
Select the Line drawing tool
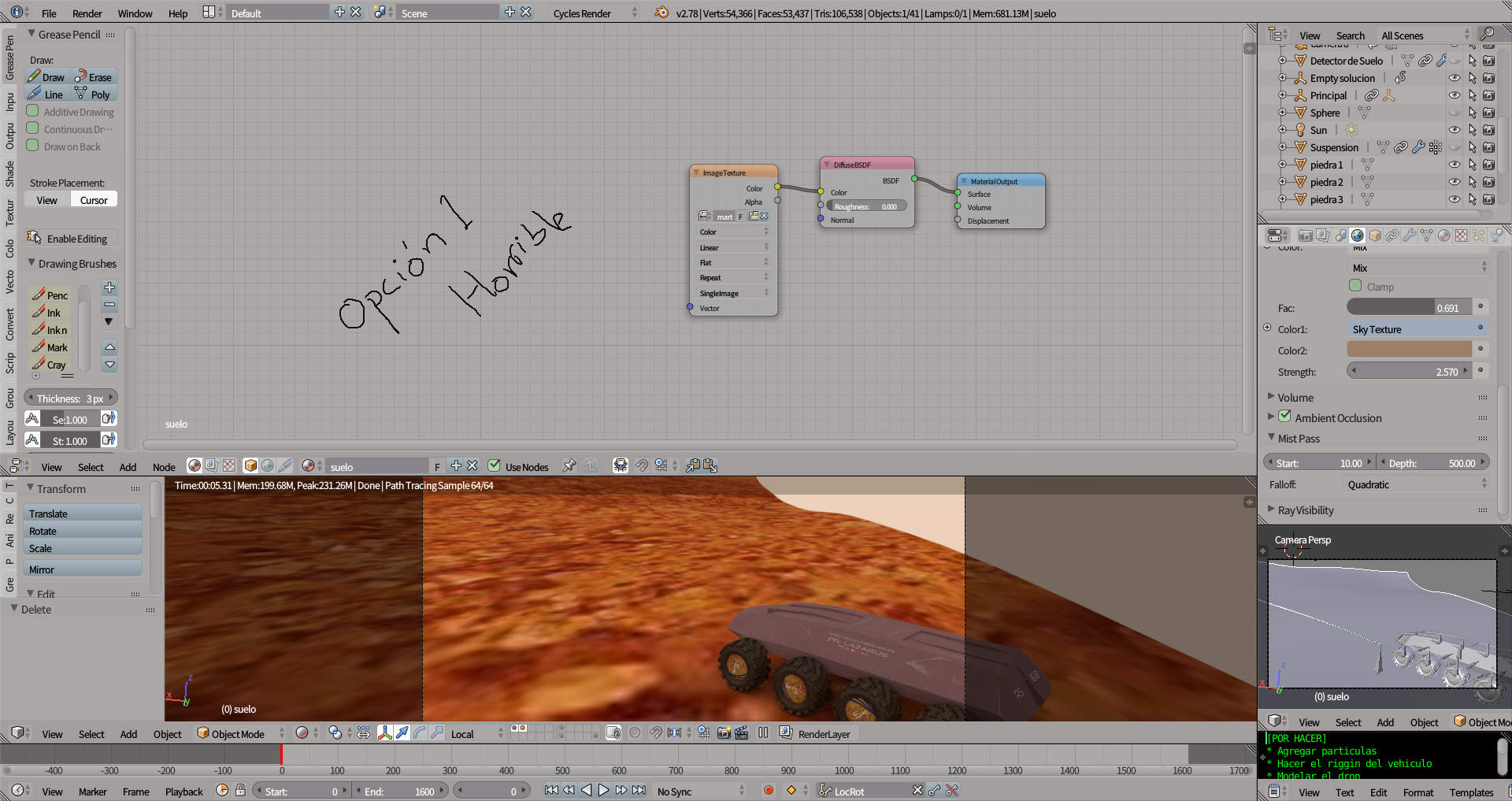pyautogui.click(x=47, y=95)
